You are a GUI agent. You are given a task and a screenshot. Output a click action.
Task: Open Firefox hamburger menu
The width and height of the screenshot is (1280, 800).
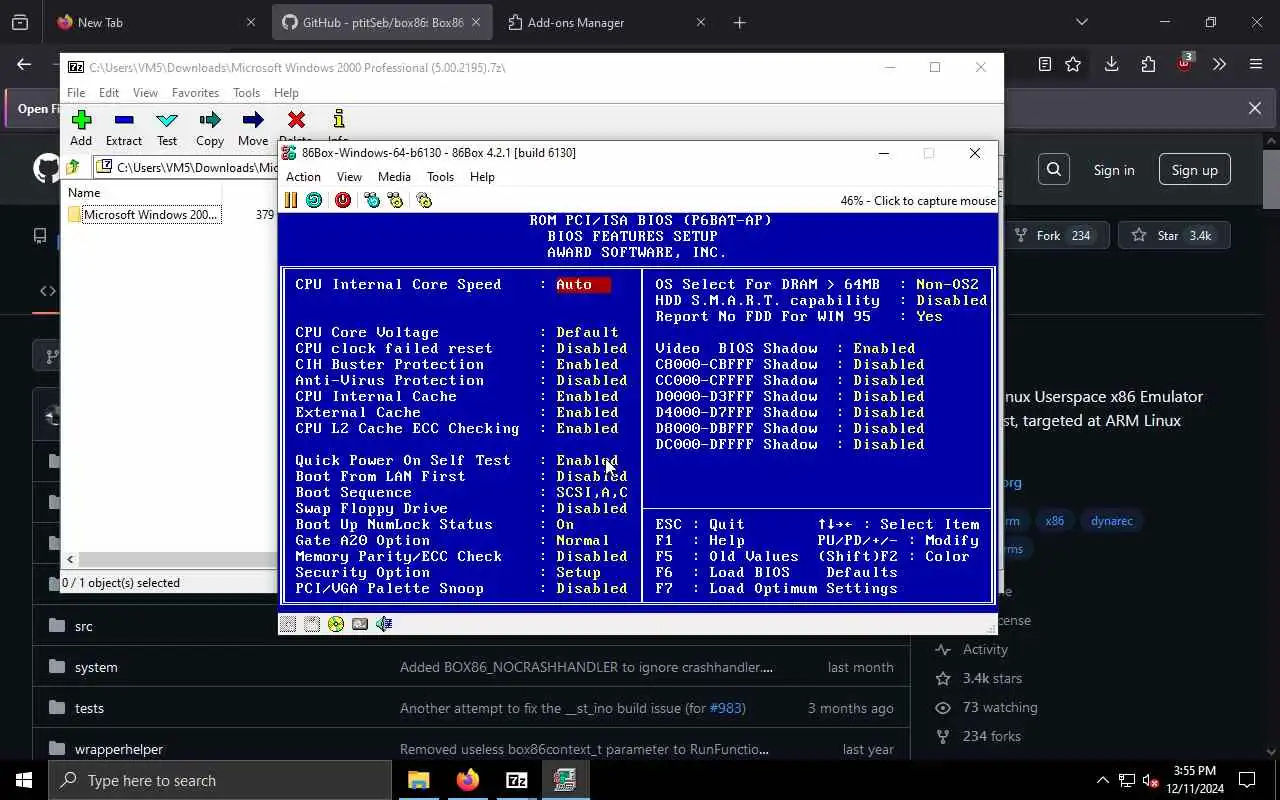pyautogui.click(x=1256, y=64)
